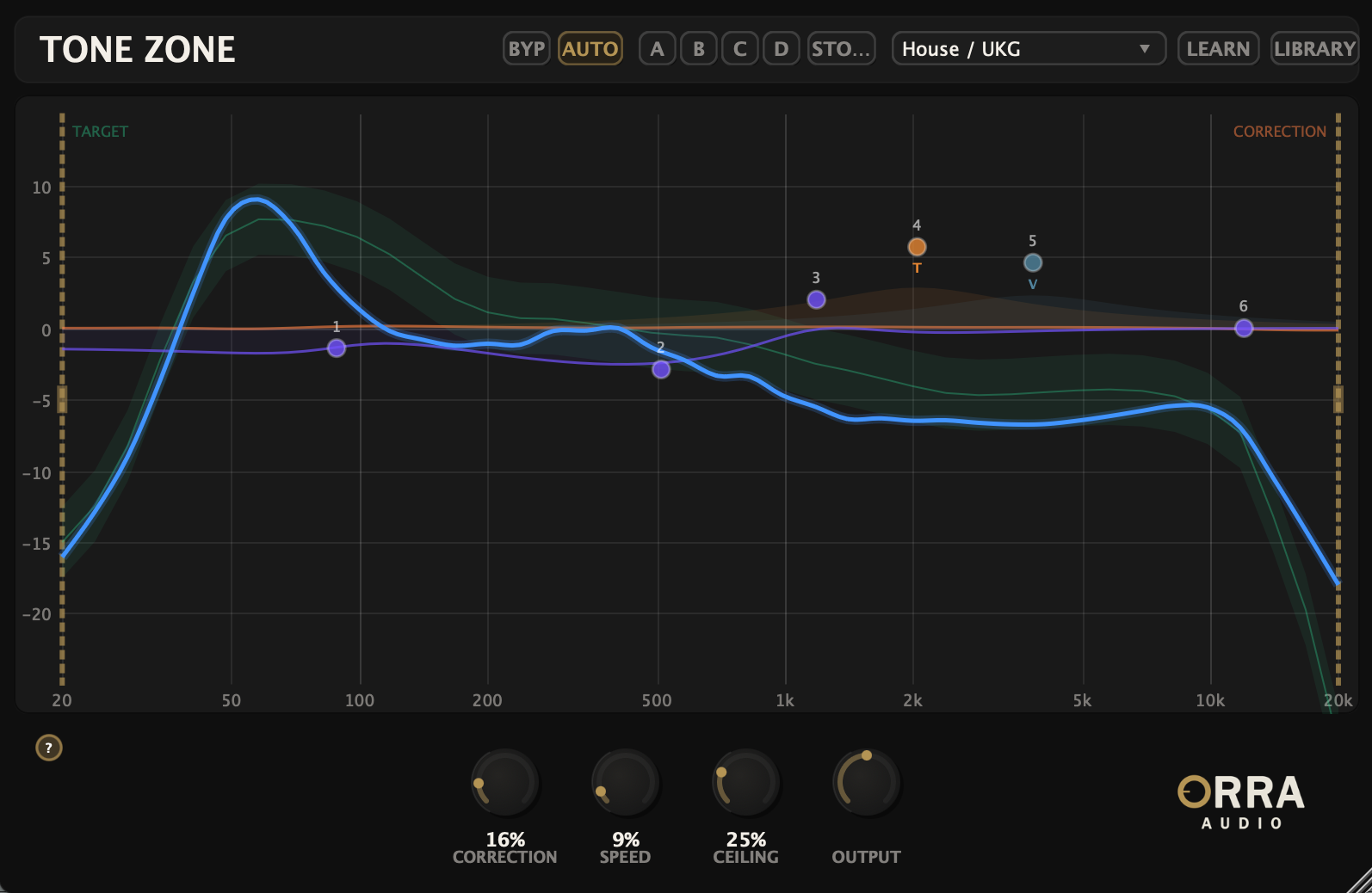Select EQ band node 1
1372x893 pixels.
(337, 348)
